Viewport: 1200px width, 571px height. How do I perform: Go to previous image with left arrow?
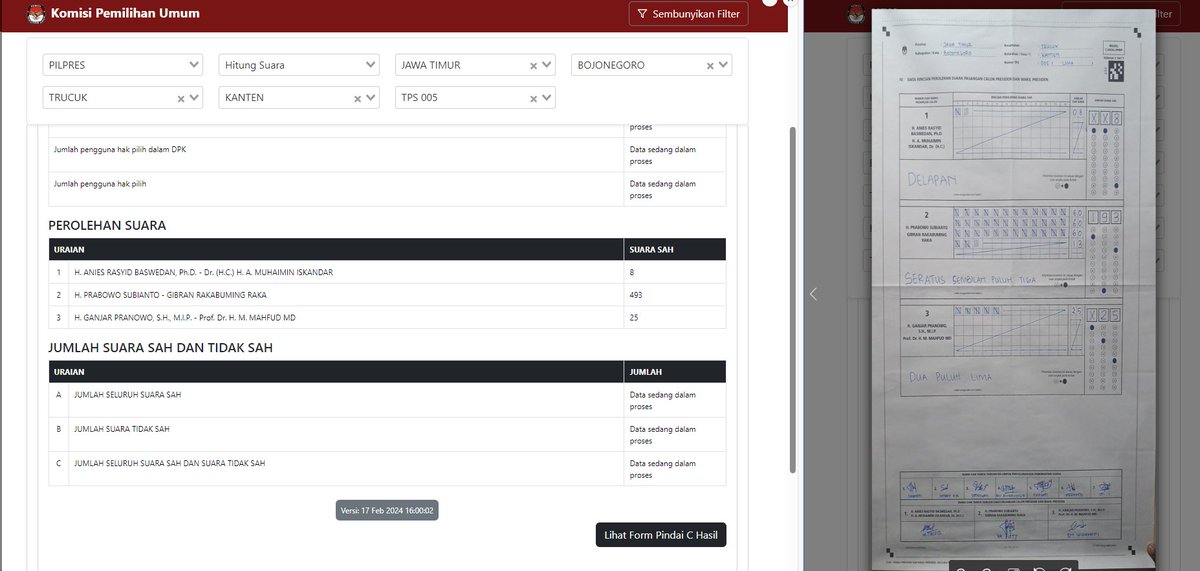click(813, 294)
